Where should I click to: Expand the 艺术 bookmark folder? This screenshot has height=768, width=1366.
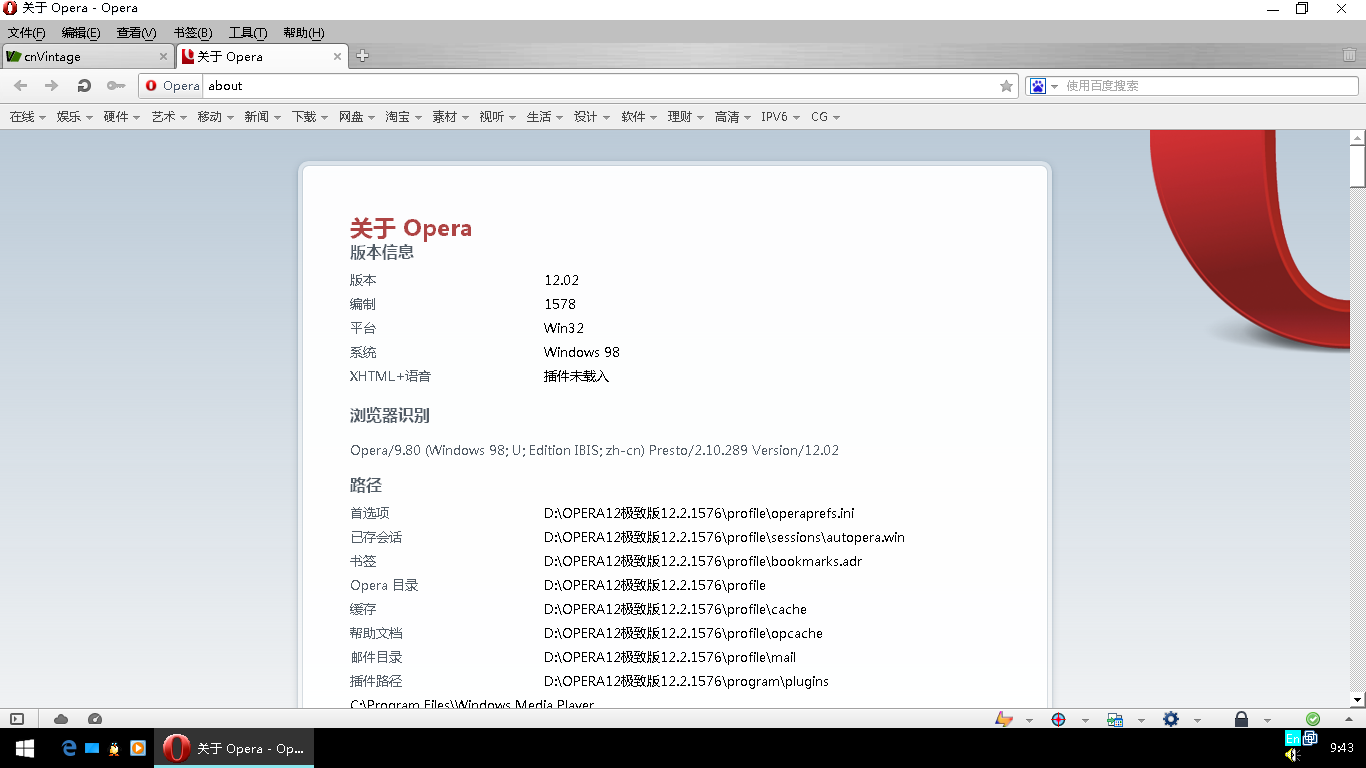169,117
